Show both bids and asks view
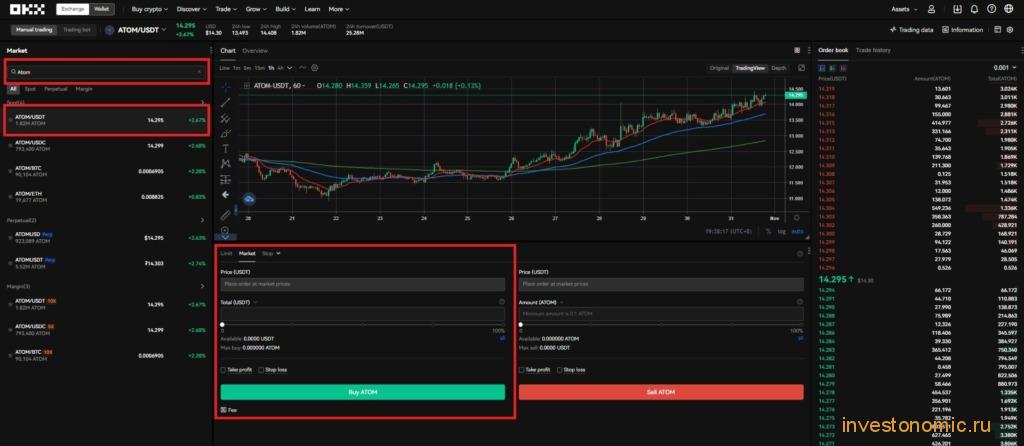 pos(822,68)
